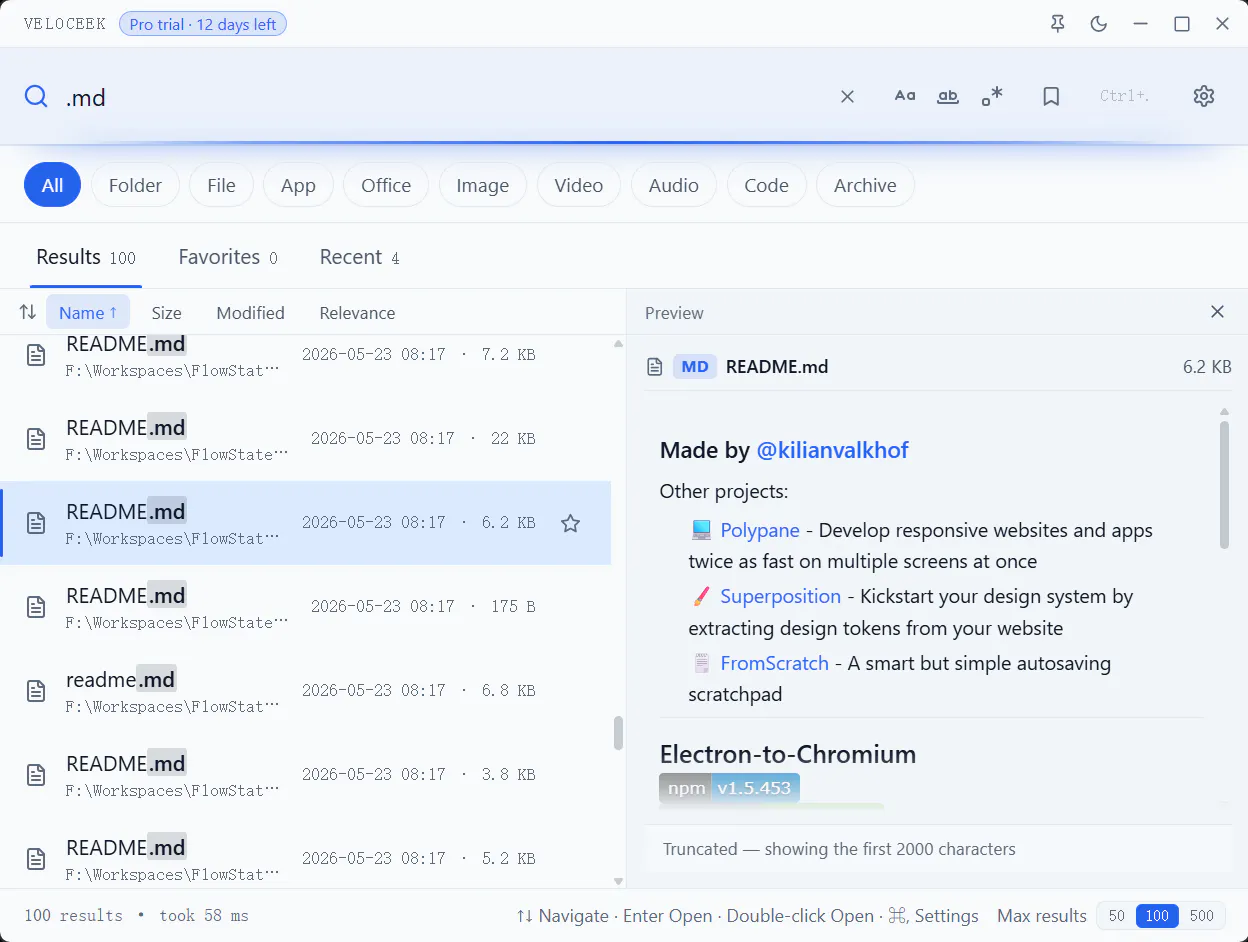Sort results by Name
The height and width of the screenshot is (942, 1248).
[x=88, y=312]
